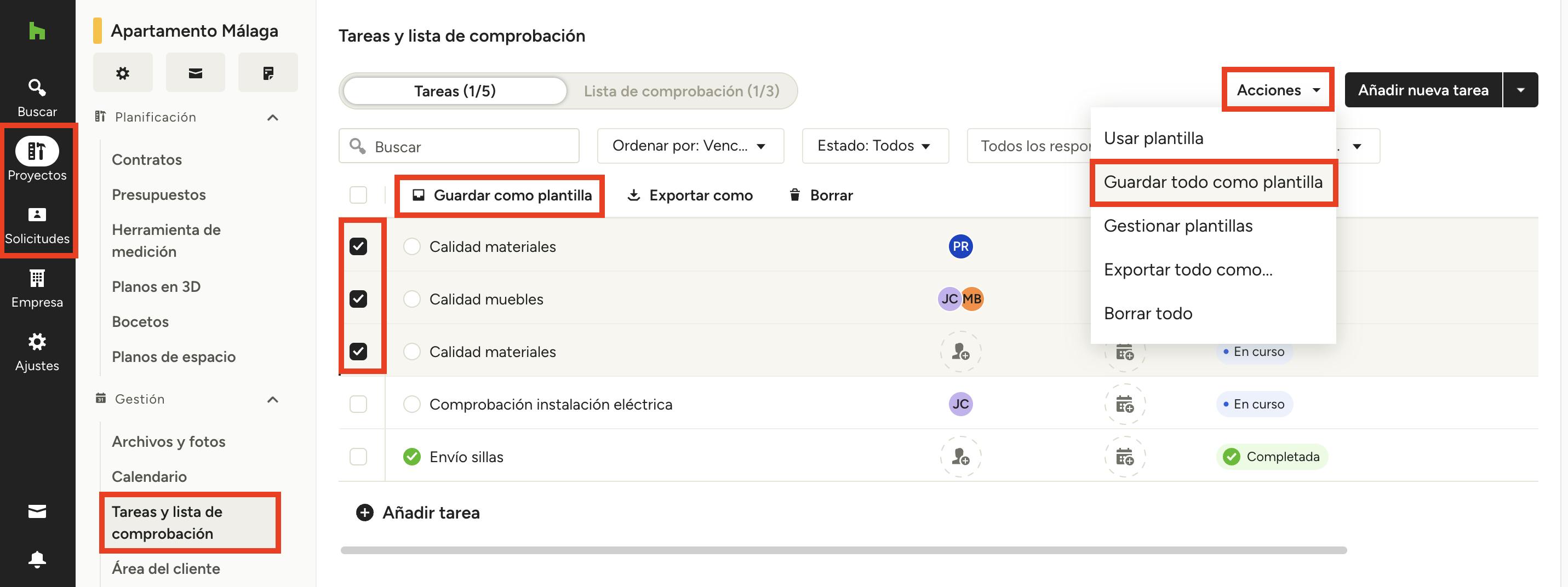Image resolution: width=1568 pixels, height=587 pixels.
Task: Toggle the select-all tasks checkbox
Action: coord(358,195)
